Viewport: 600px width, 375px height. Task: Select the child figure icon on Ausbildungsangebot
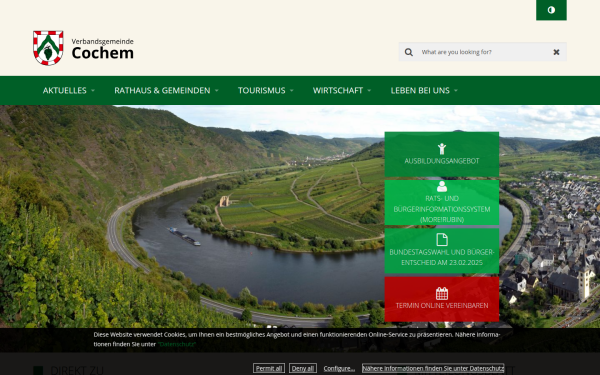[442, 148]
